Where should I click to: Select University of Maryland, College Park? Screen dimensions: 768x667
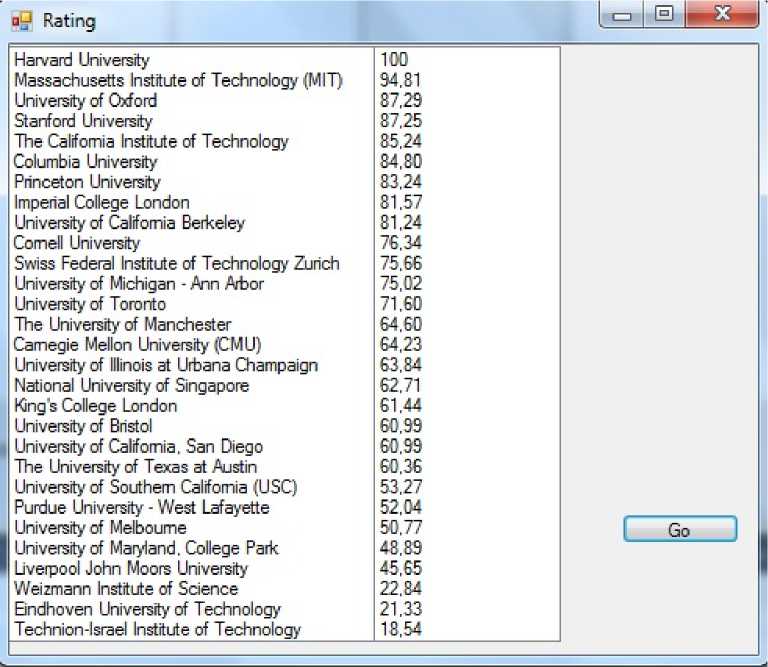pos(146,548)
